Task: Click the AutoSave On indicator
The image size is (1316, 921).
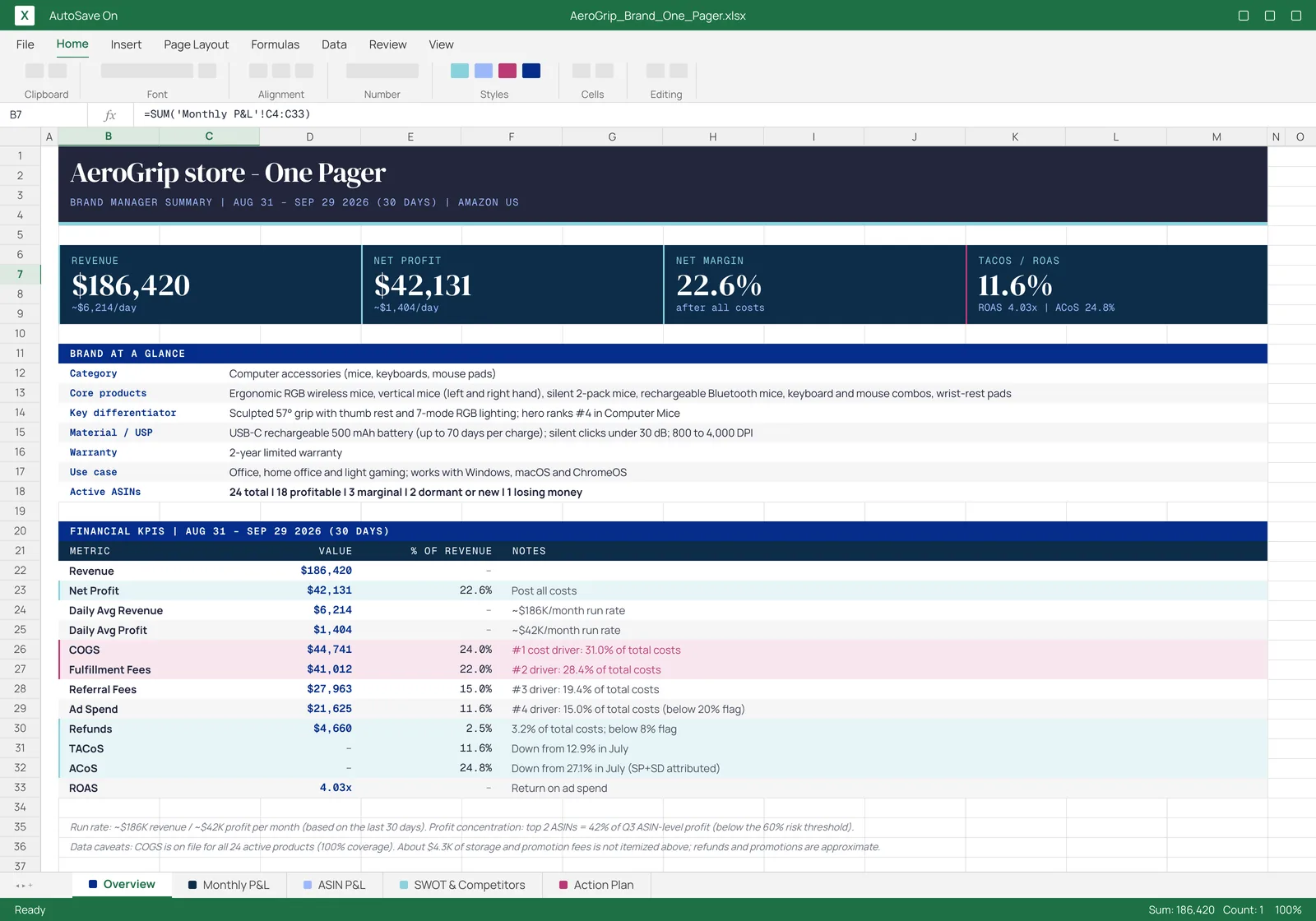Action: pyautogui.click(x=83, y=16)
